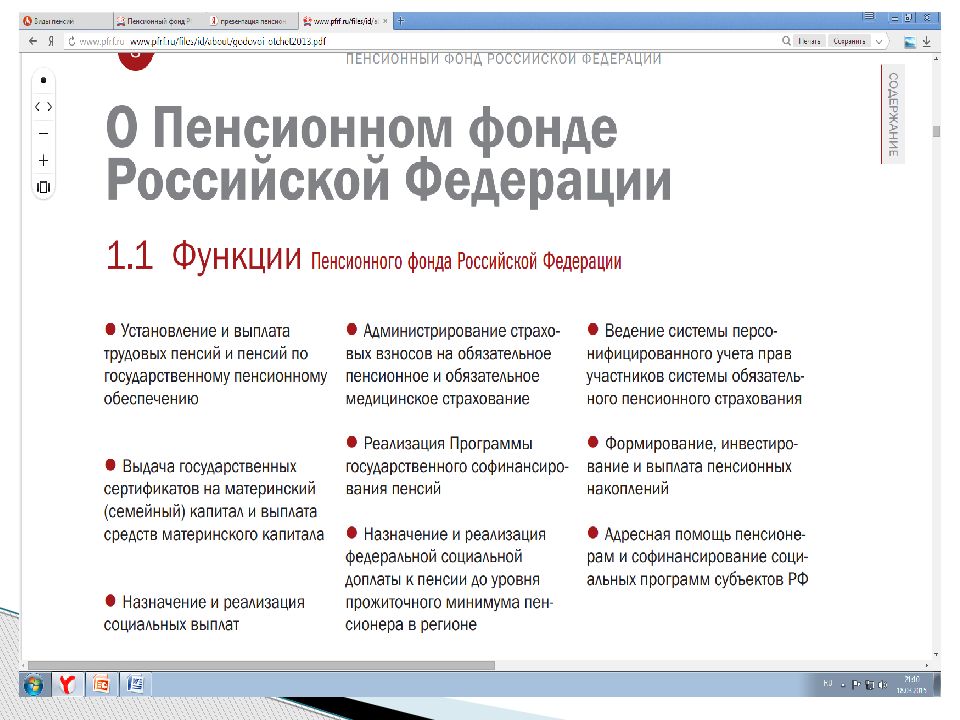Zoom out with the minus button
This screenshot has width=960, height=720.
click(43, 133)
